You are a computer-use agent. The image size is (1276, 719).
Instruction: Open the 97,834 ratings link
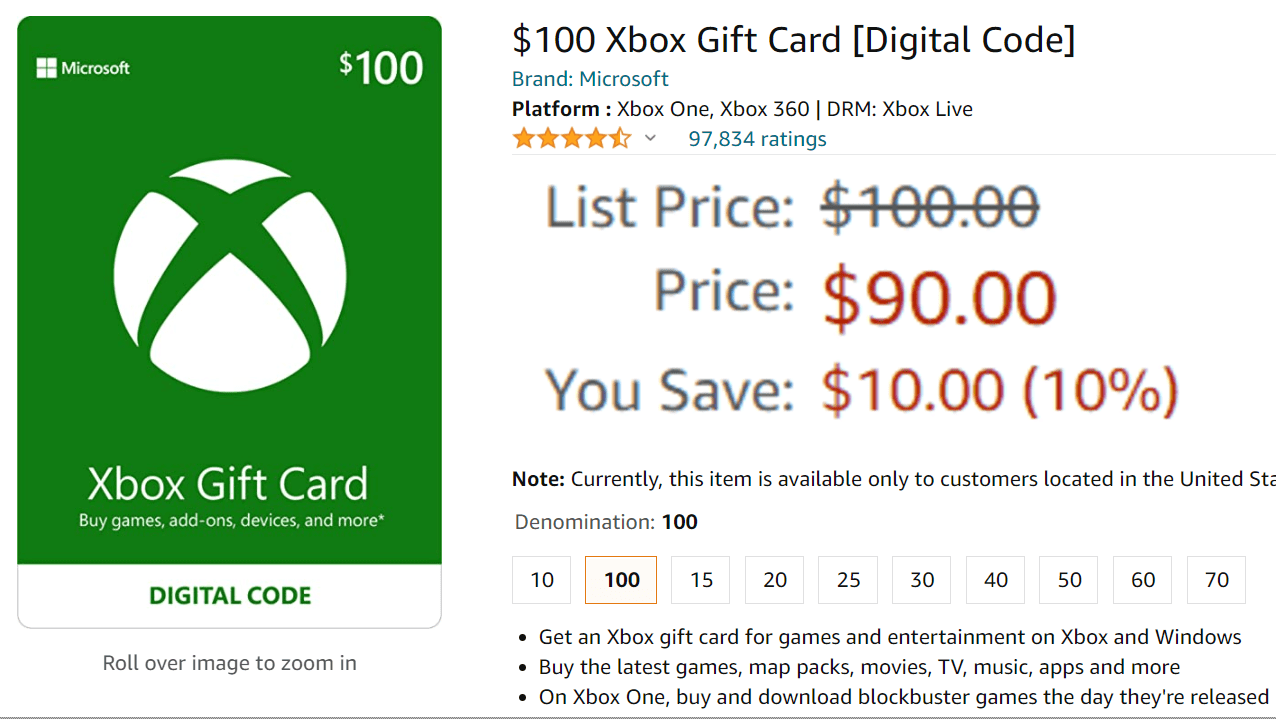(x=757, y=138)
